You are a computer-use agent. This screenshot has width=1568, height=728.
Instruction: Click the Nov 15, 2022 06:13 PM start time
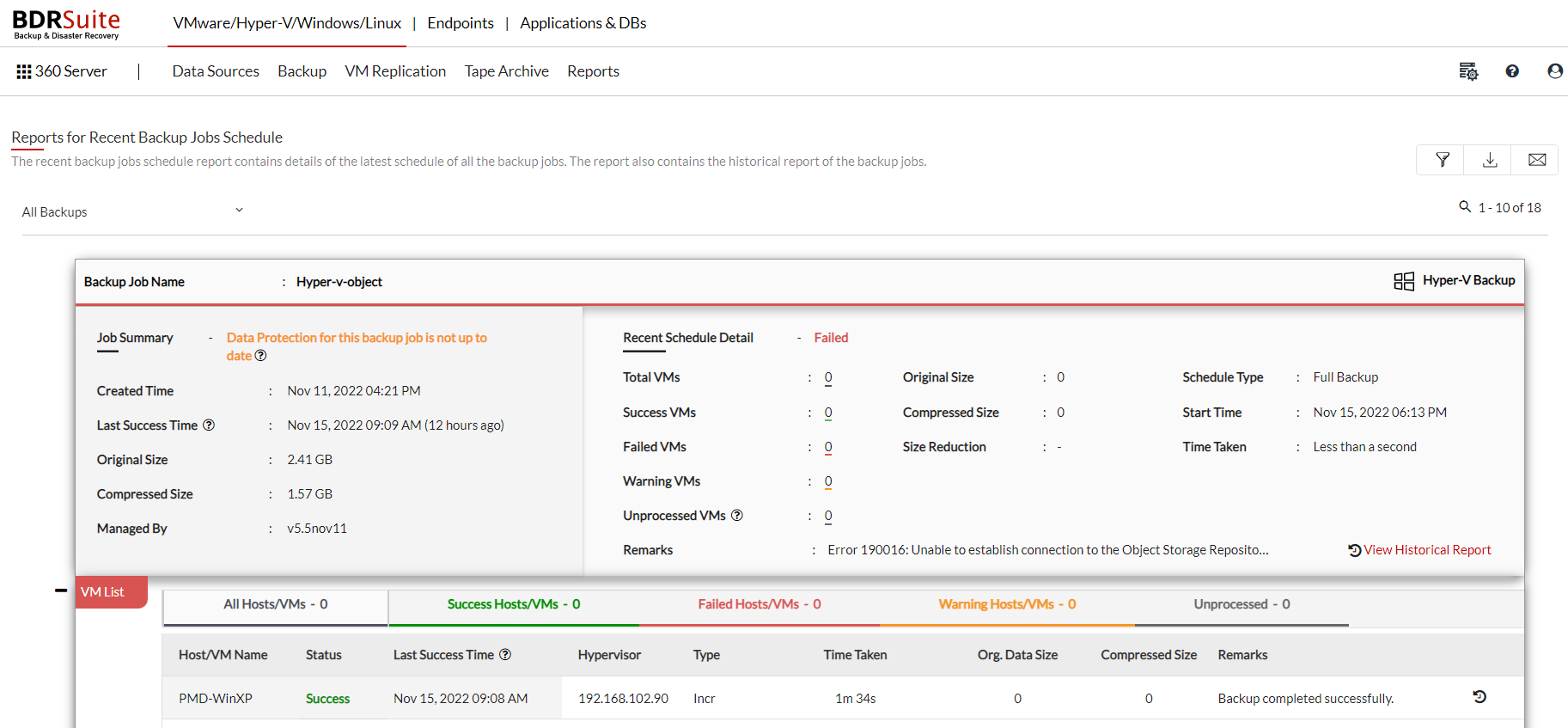pos(1380,413)
